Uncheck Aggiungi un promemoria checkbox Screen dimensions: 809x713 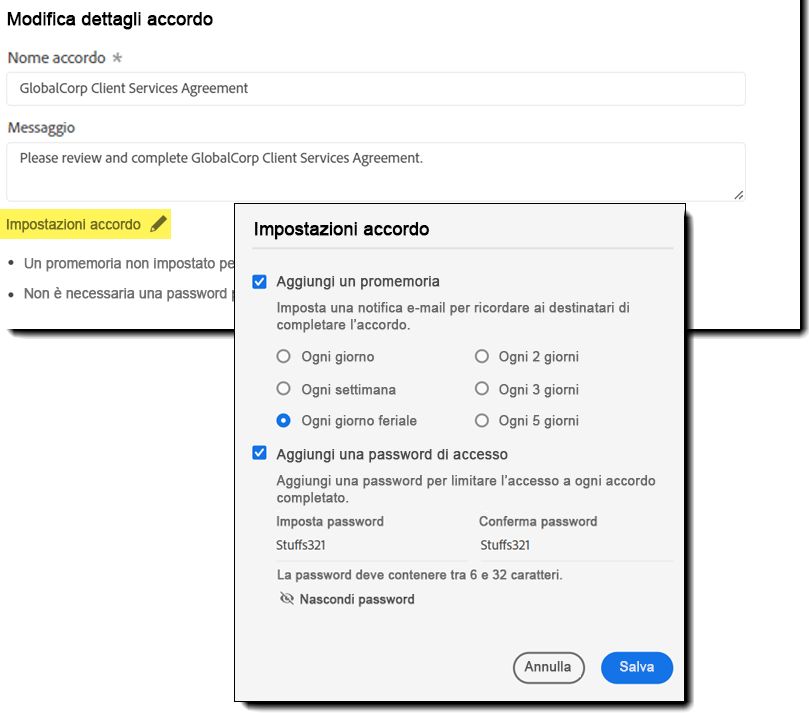(260, 282)
